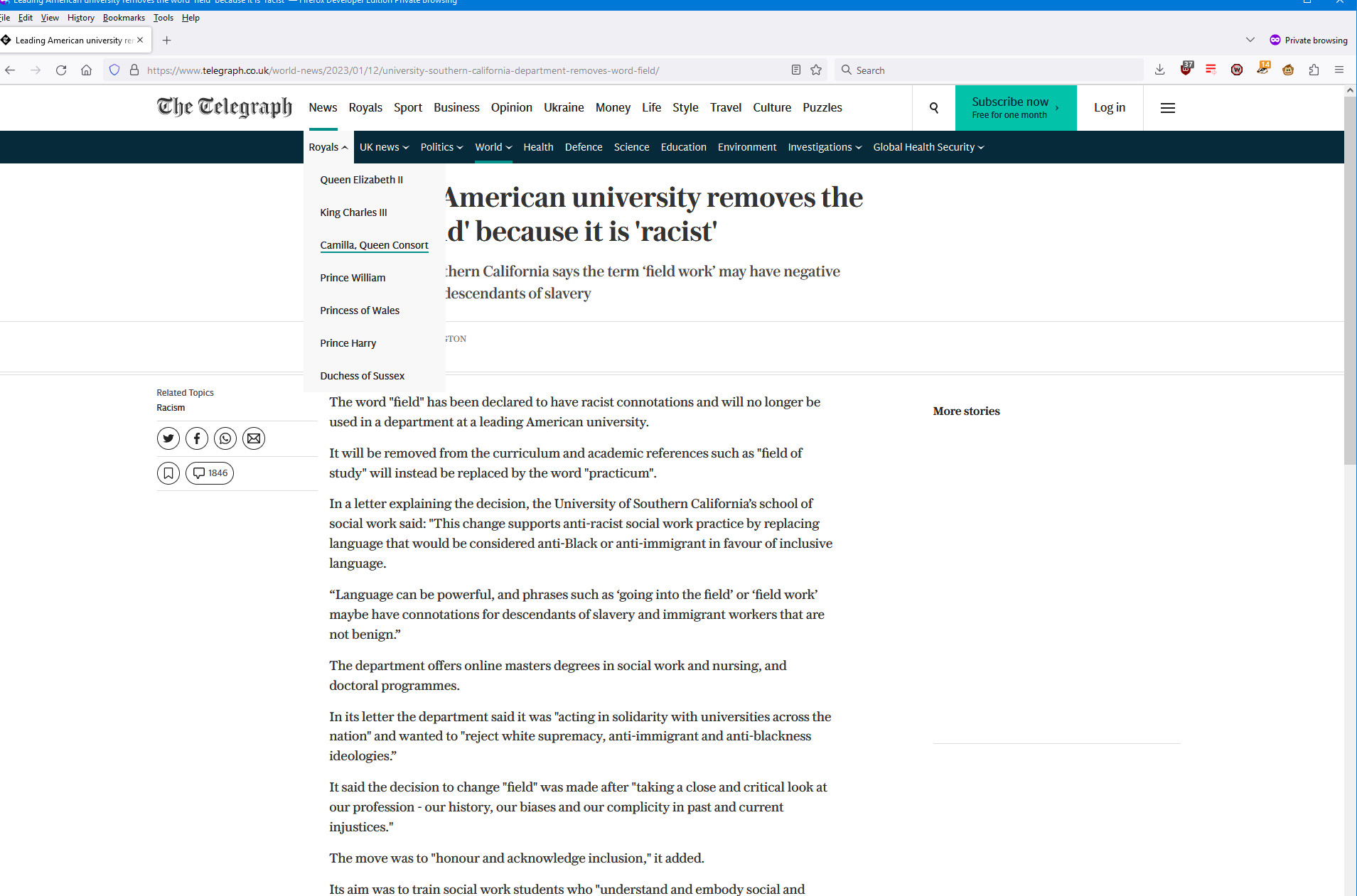Viewport: 1357px width, 896px height.
Task: Reload the page with the refresh icon
Action: pyautogui.click(x=61, y=70)
